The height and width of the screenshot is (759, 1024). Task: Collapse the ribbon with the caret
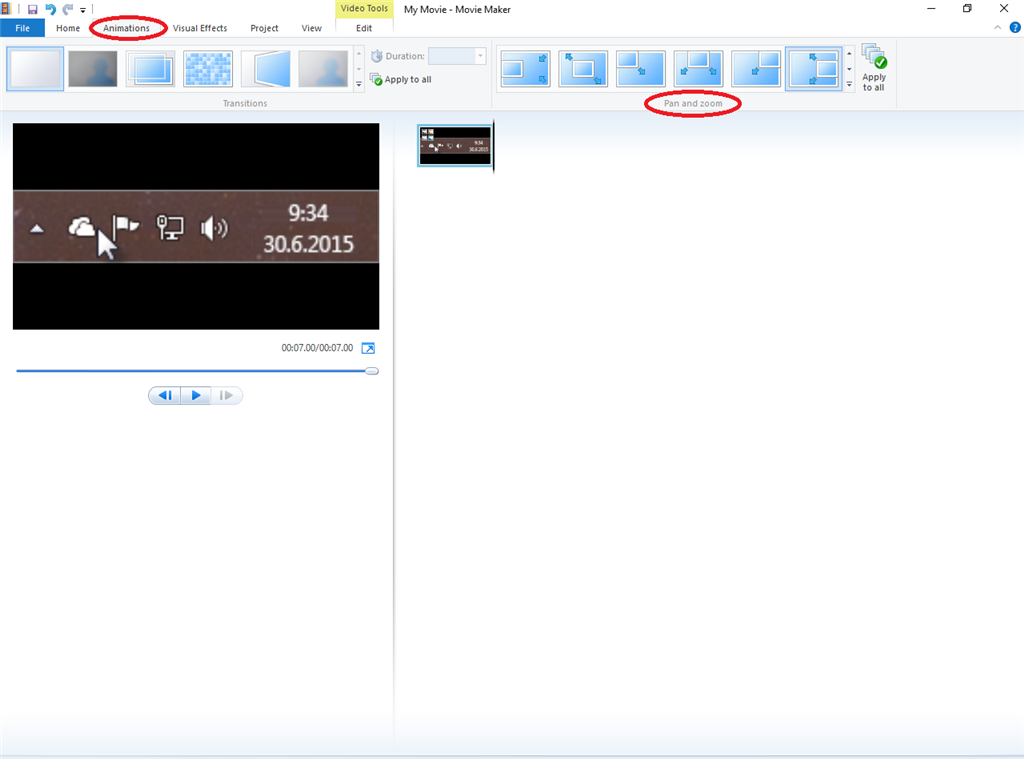point(997,27)
